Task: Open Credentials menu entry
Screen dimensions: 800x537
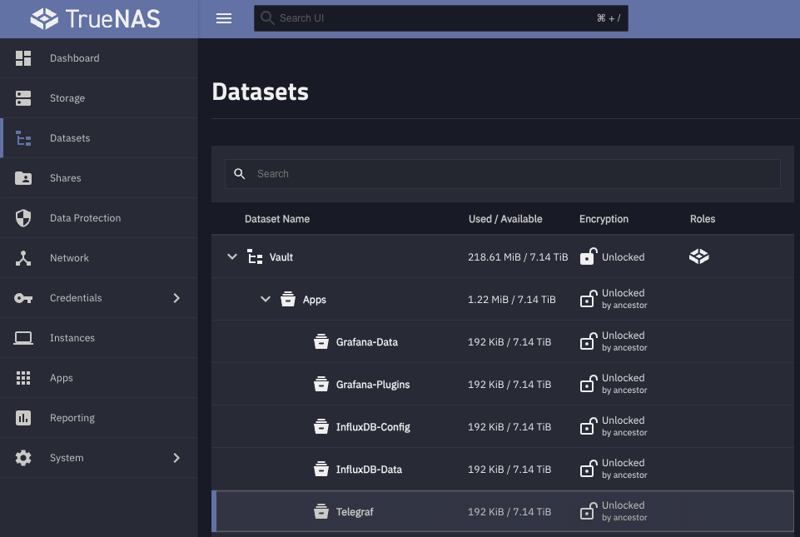Action: click(99, 298)
